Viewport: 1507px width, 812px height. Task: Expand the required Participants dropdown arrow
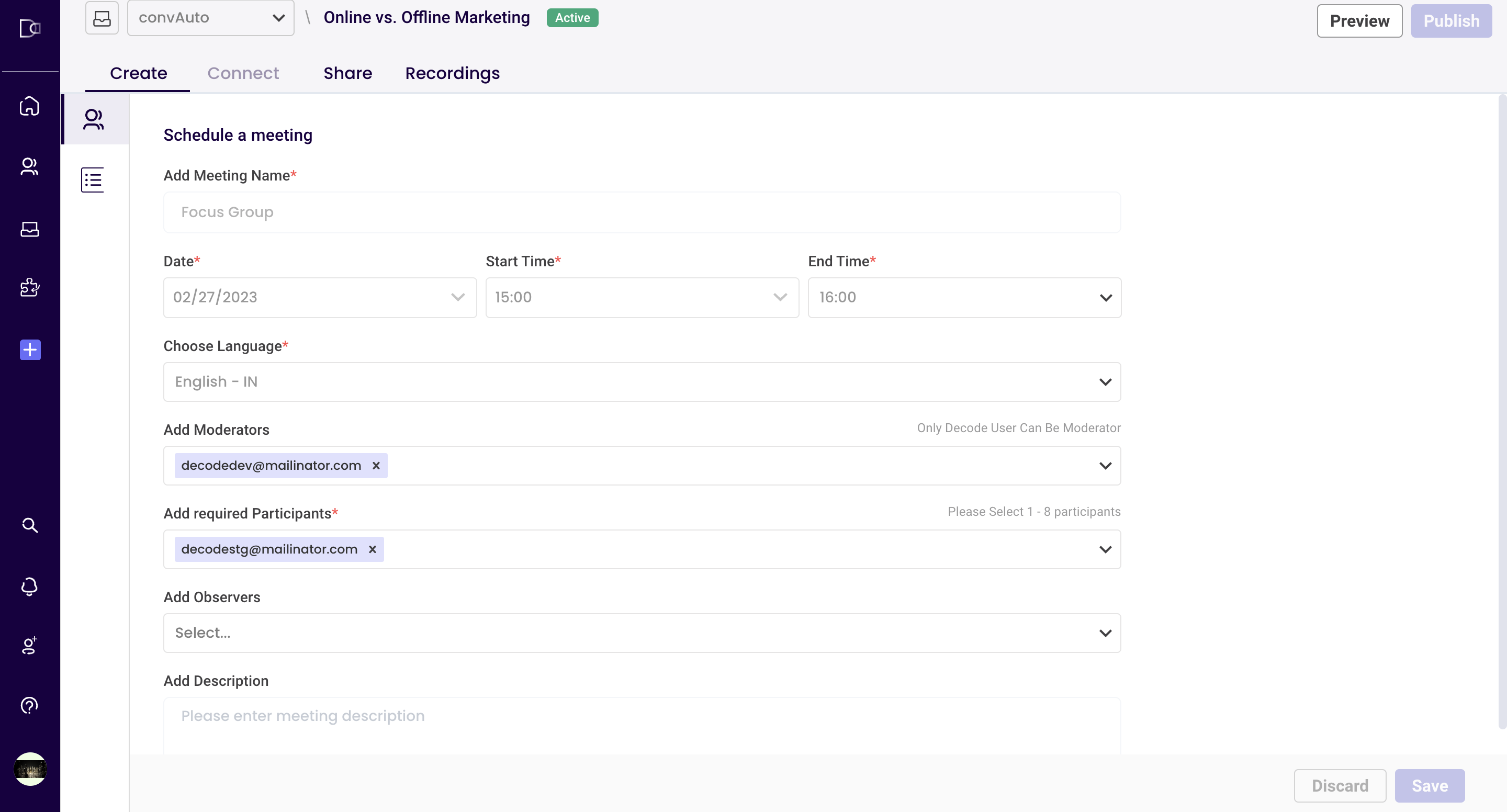1105,549
